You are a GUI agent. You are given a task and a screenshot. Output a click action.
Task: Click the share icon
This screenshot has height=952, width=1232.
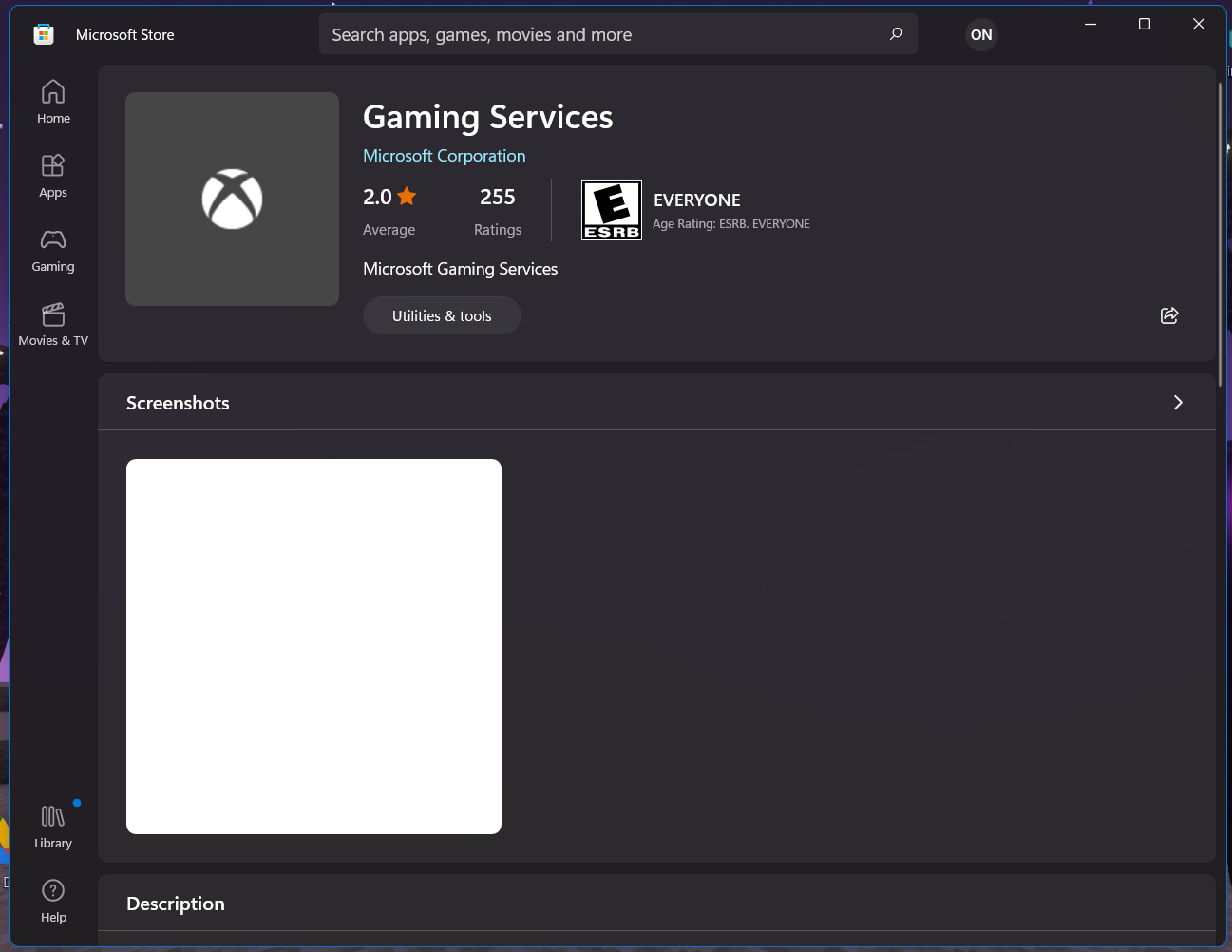pos(1169,315)
